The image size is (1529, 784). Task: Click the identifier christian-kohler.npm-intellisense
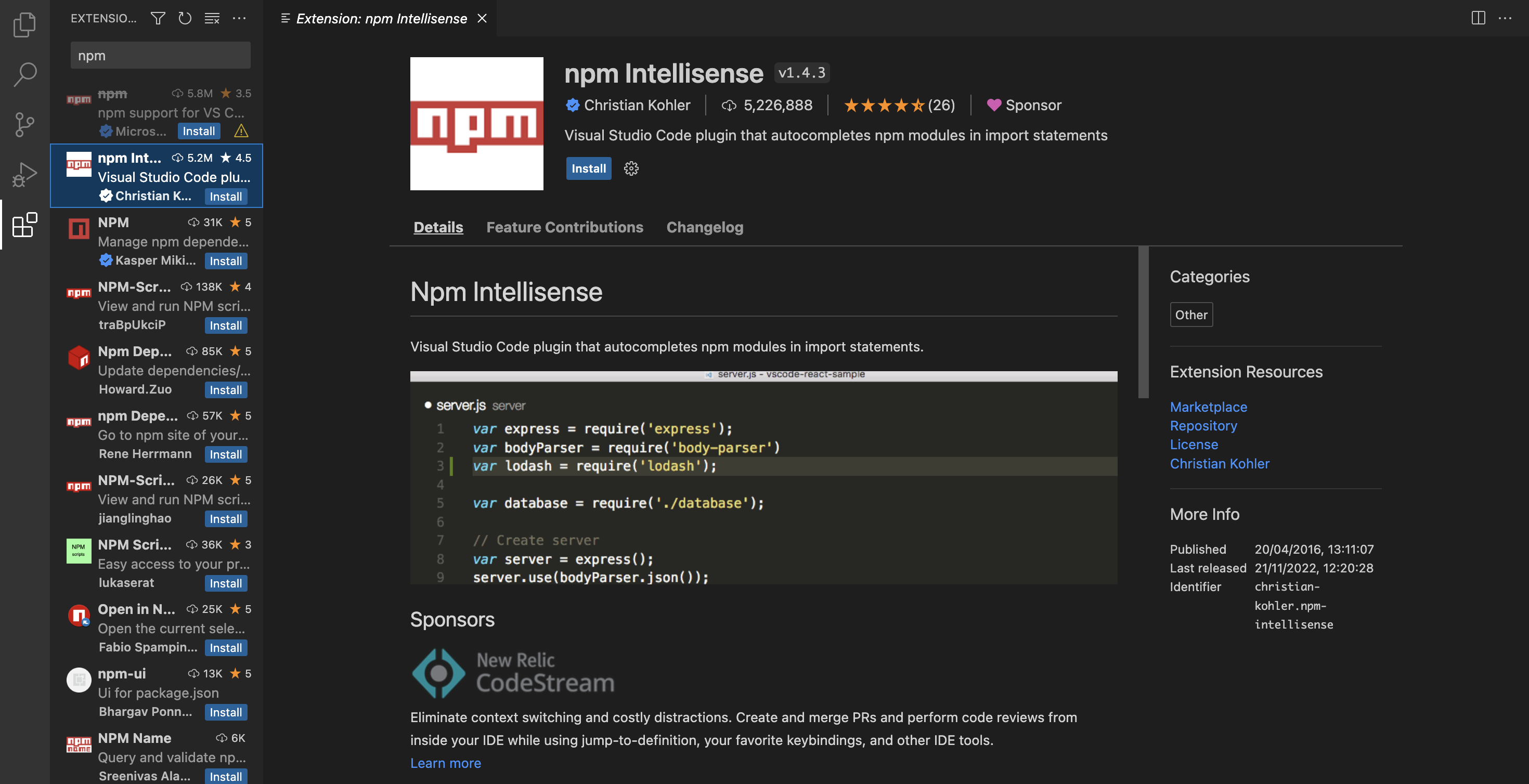pos(1293,605)
